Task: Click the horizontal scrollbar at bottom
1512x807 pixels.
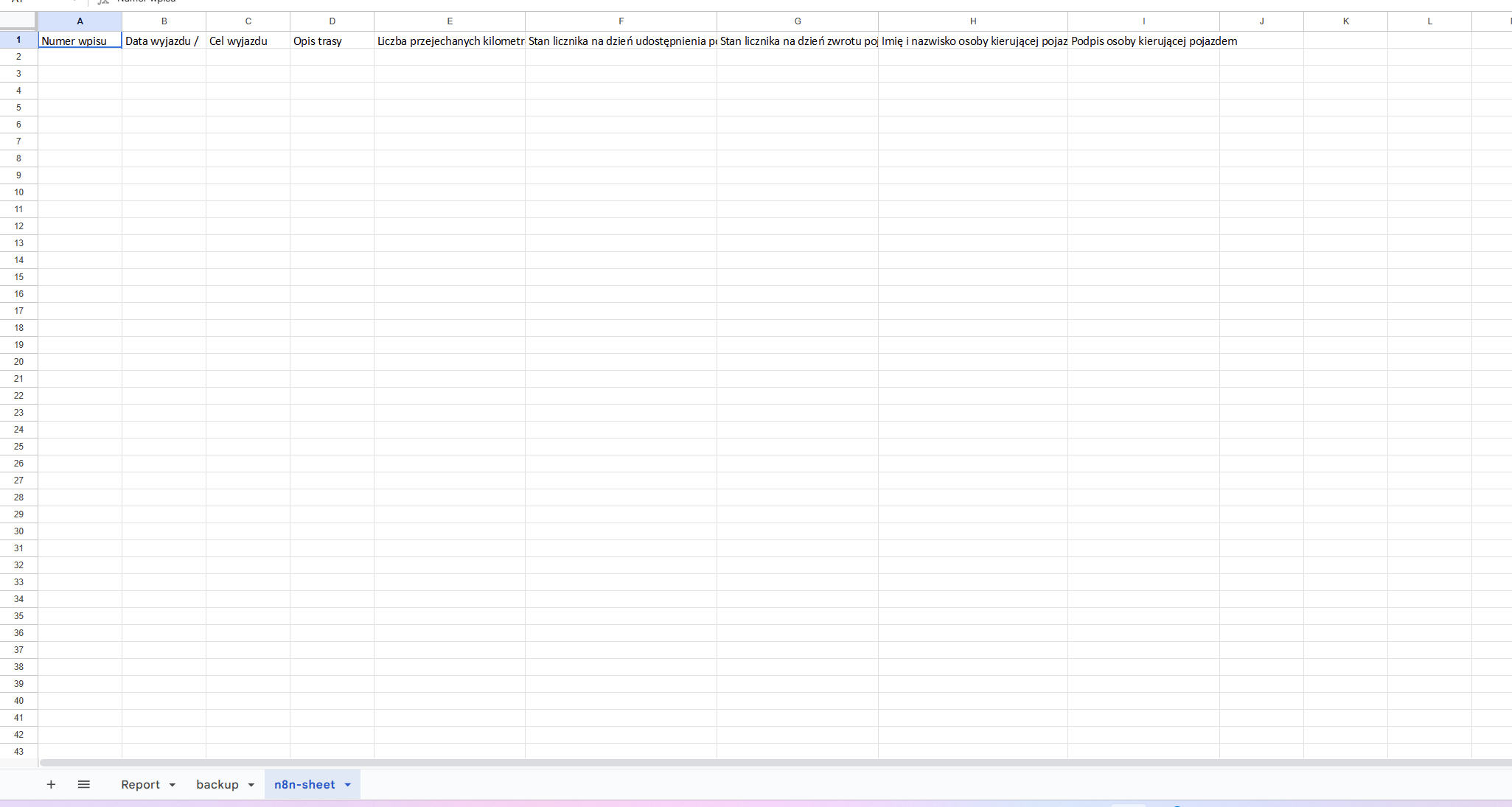Action: 737,763
